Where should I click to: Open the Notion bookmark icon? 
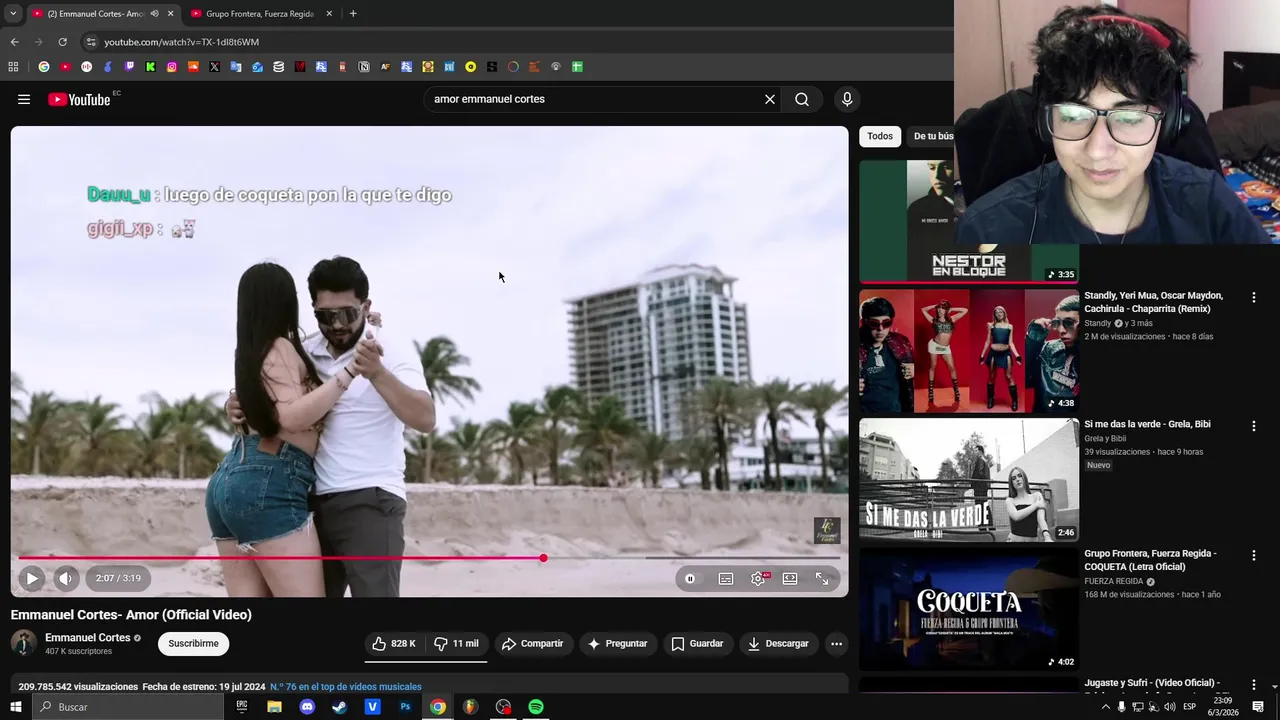(x=364, y=67)
